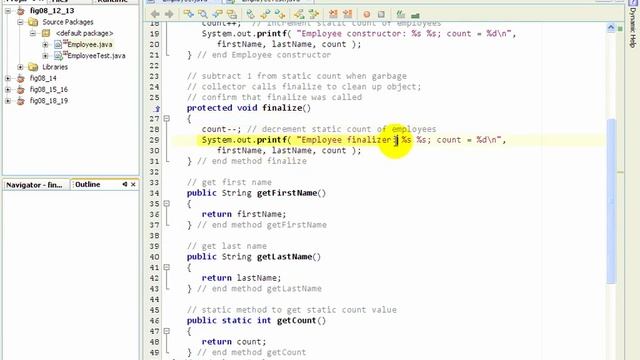Viewport: 640px width, 360px height.
Task: Select the Source Packages label
Action: click(68, 22)
